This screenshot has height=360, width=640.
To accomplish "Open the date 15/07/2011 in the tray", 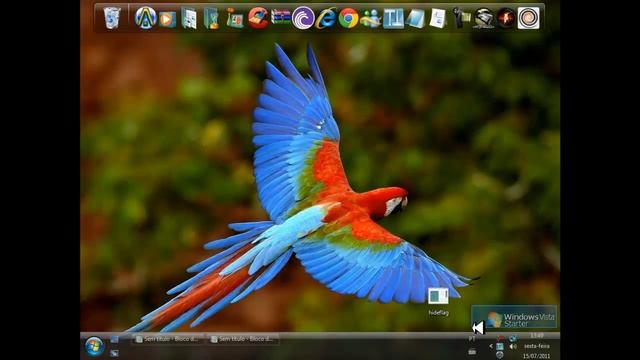I will [536, 356].
